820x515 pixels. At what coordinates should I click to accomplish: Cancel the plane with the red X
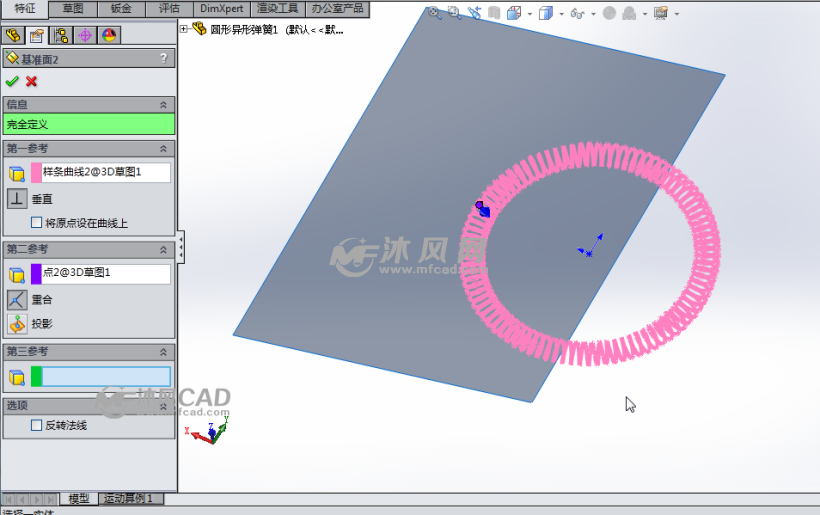coord(32,81)
